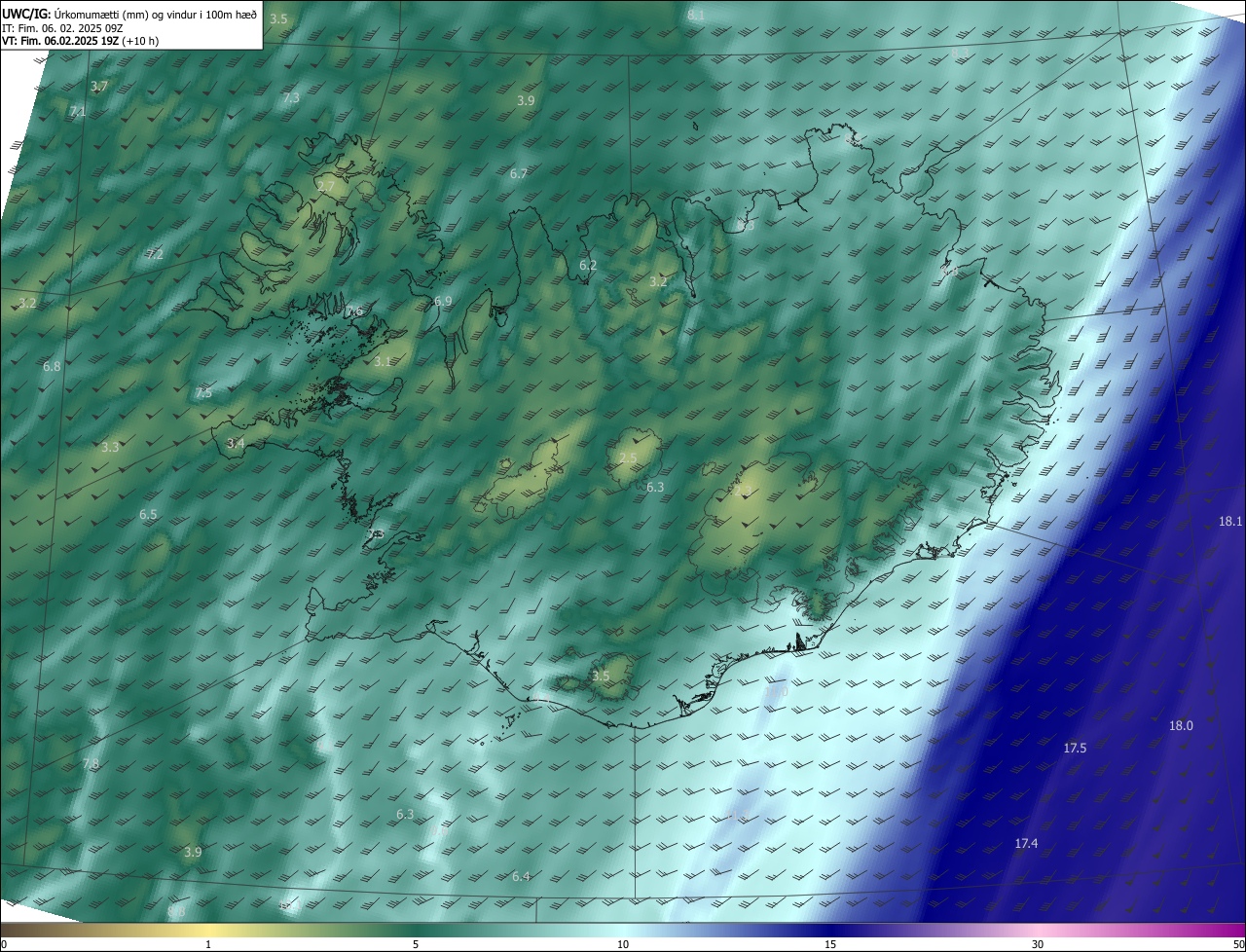
Task: Click the 15 tick on the color scale
Action: tap(830, 944)
